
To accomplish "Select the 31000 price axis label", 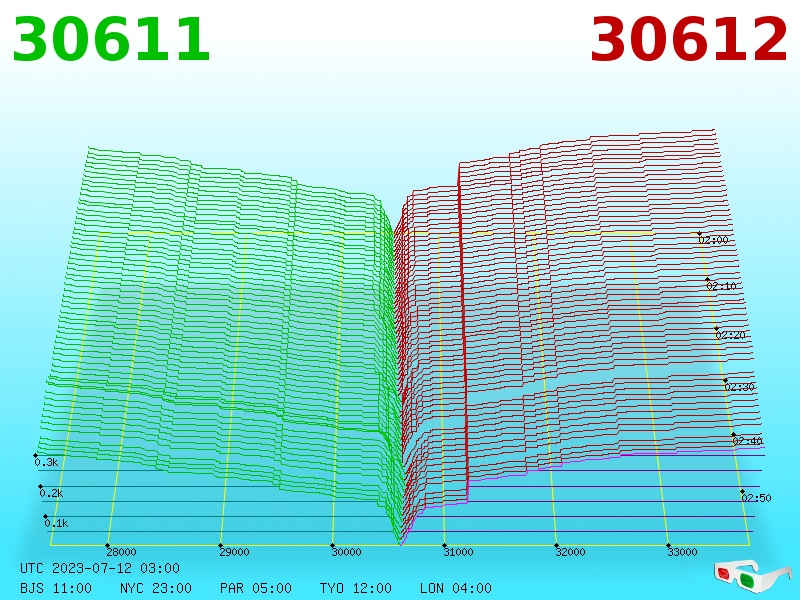I will pyautogui.click(x=458, y=552).
